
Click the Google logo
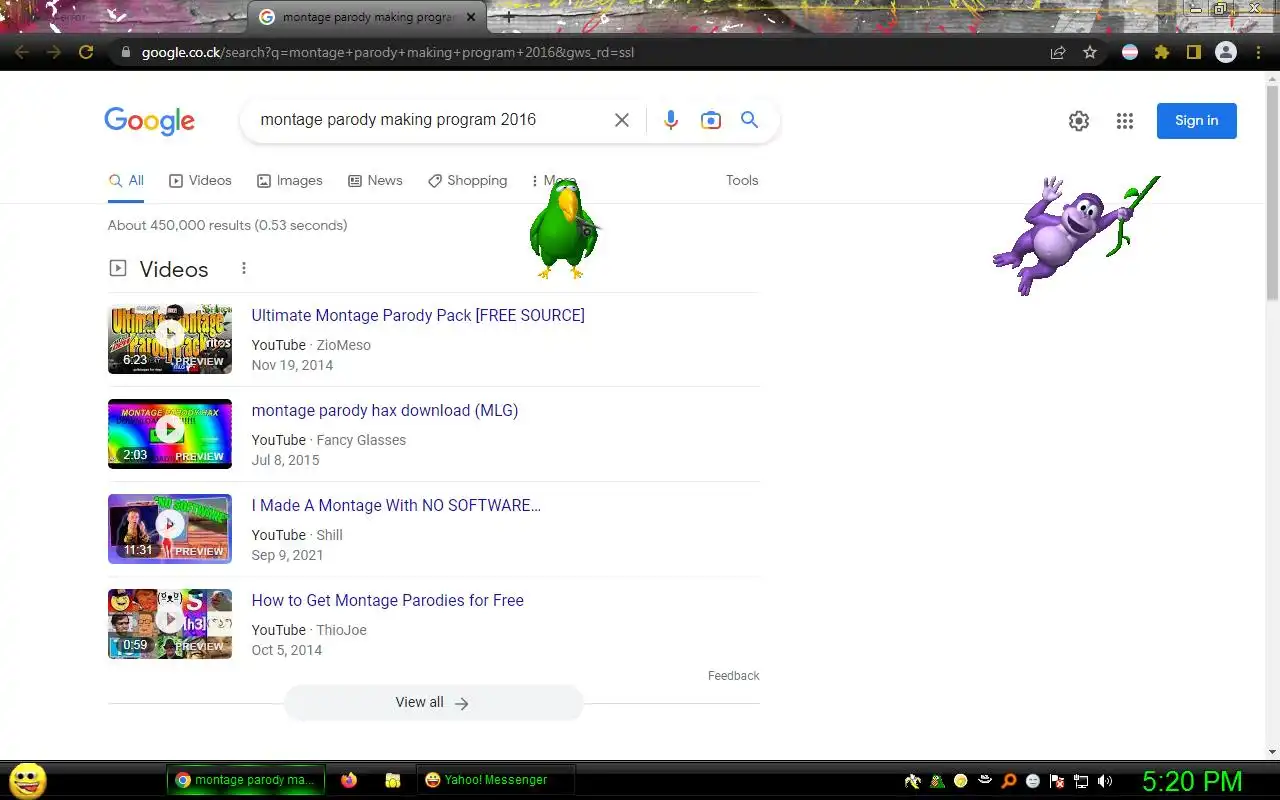point(149,121)
